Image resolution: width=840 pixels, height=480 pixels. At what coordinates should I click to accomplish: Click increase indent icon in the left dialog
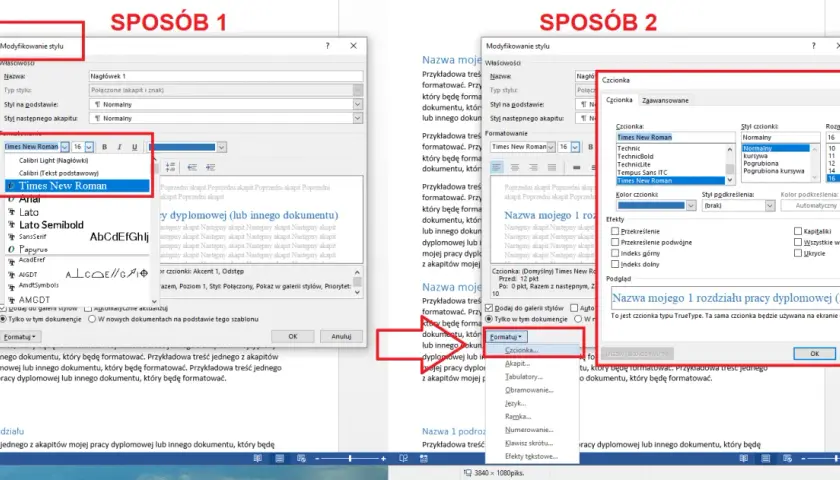[x=211, y=167]
